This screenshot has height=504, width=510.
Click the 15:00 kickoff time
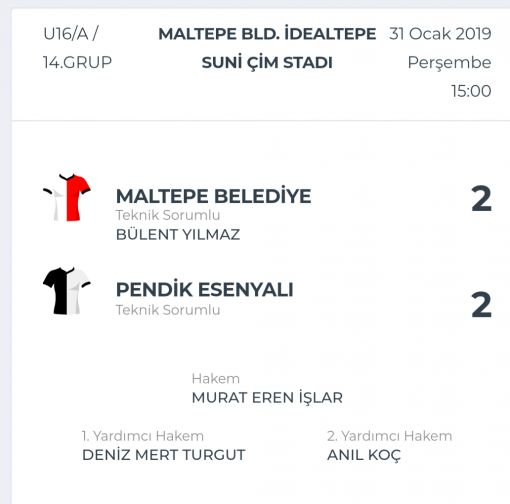pos(471,91)
